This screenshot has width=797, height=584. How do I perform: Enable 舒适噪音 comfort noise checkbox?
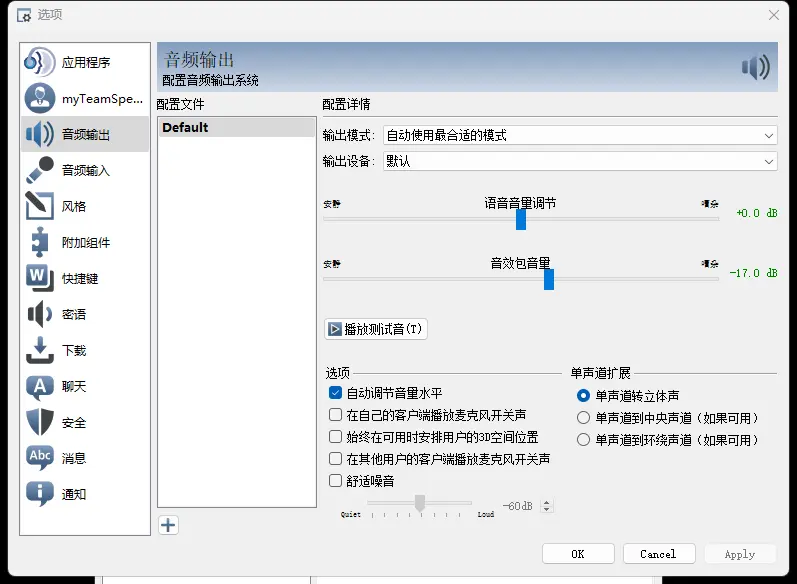click(x=336, y=481)
